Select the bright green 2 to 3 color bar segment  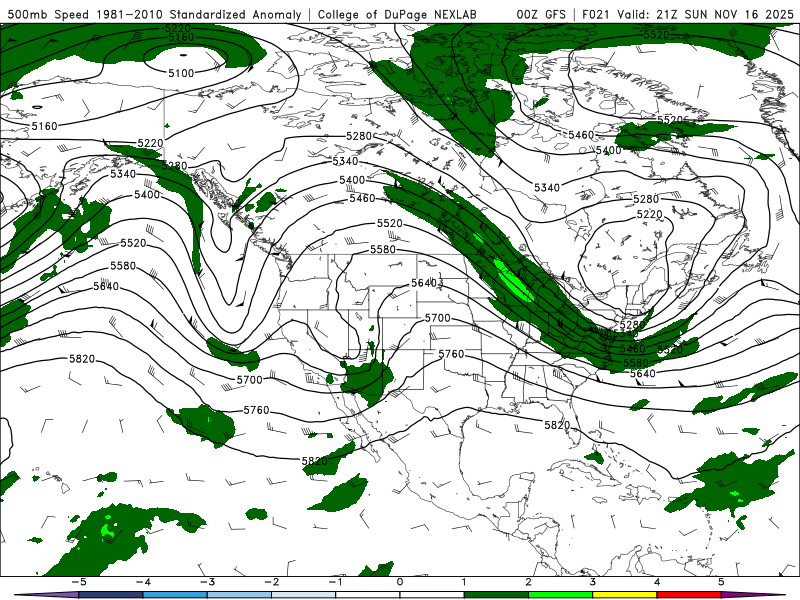(x=560, y=595)
